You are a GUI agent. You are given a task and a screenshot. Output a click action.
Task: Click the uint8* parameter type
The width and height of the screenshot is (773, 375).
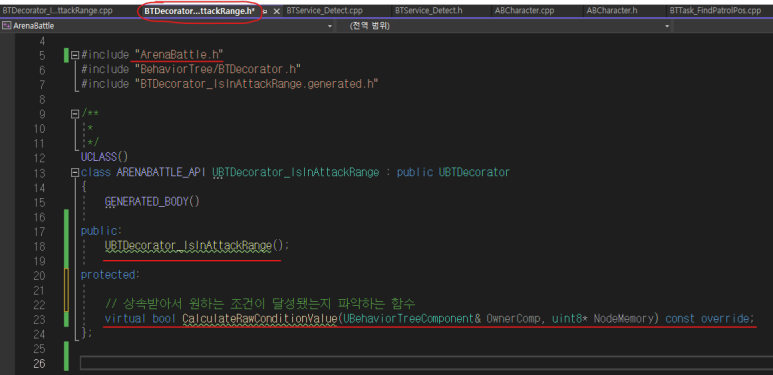(570, 319)
